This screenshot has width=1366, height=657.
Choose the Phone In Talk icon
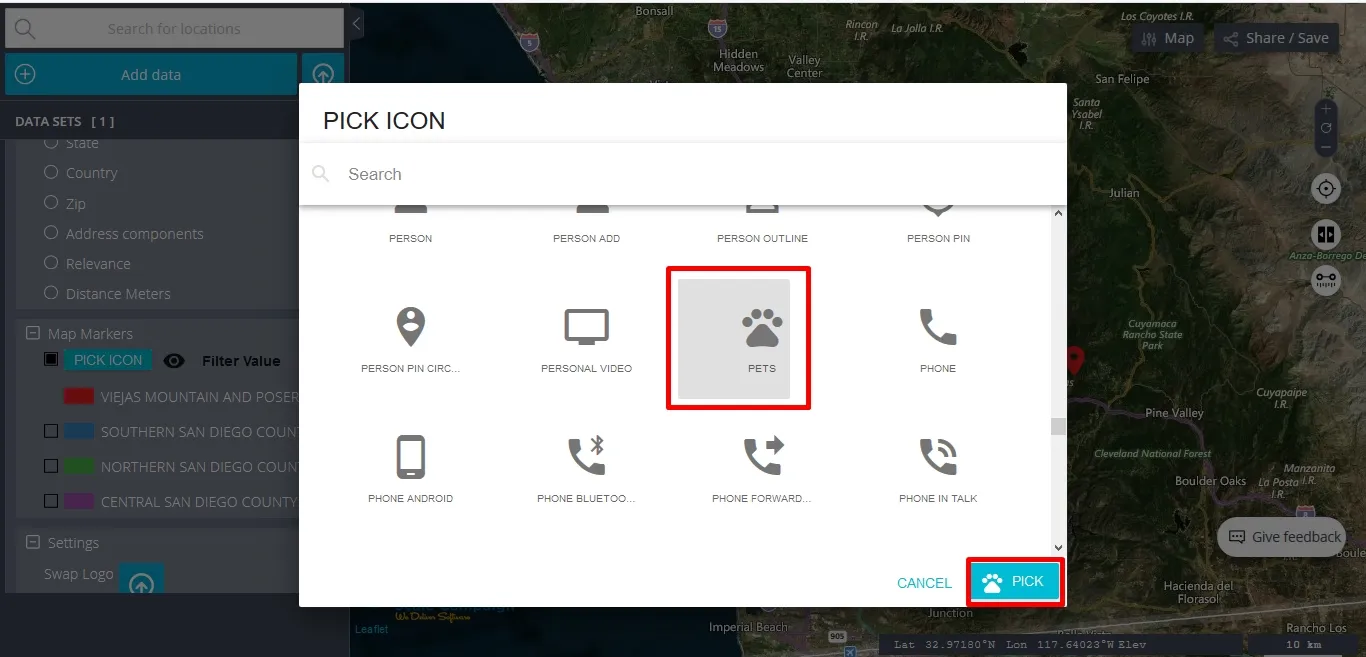click(x=937, y=458)
